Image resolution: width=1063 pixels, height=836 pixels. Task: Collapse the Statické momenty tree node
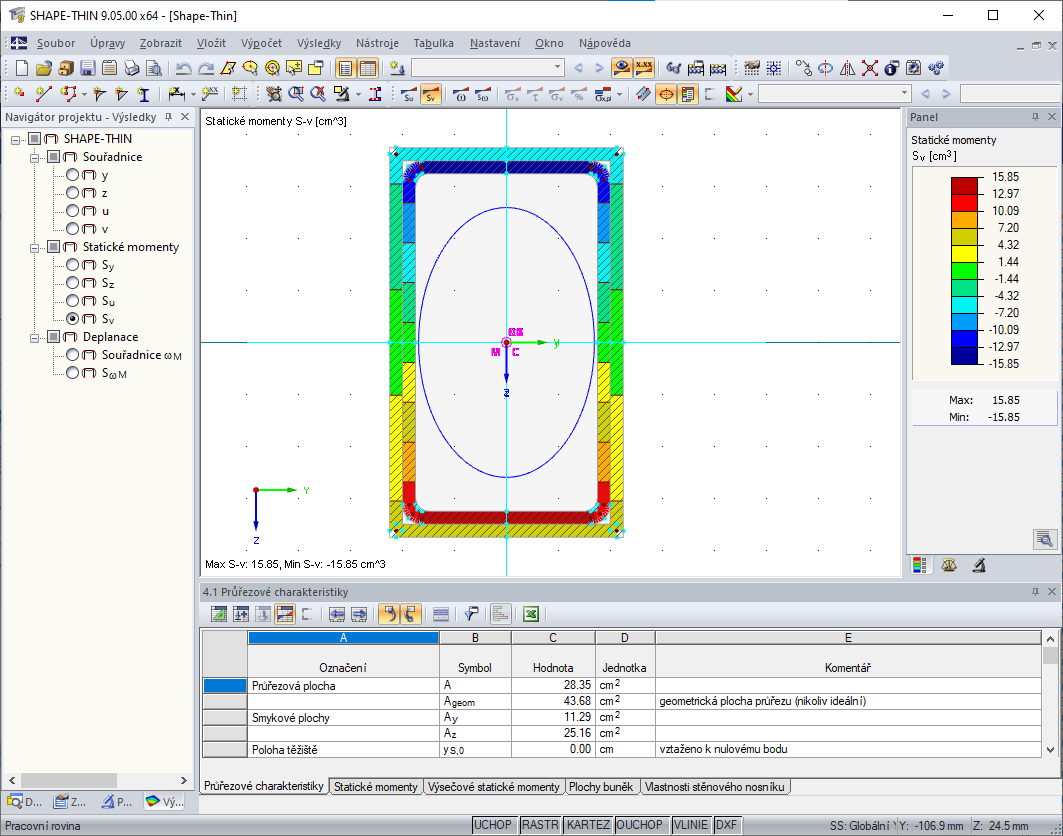(35, 247)
